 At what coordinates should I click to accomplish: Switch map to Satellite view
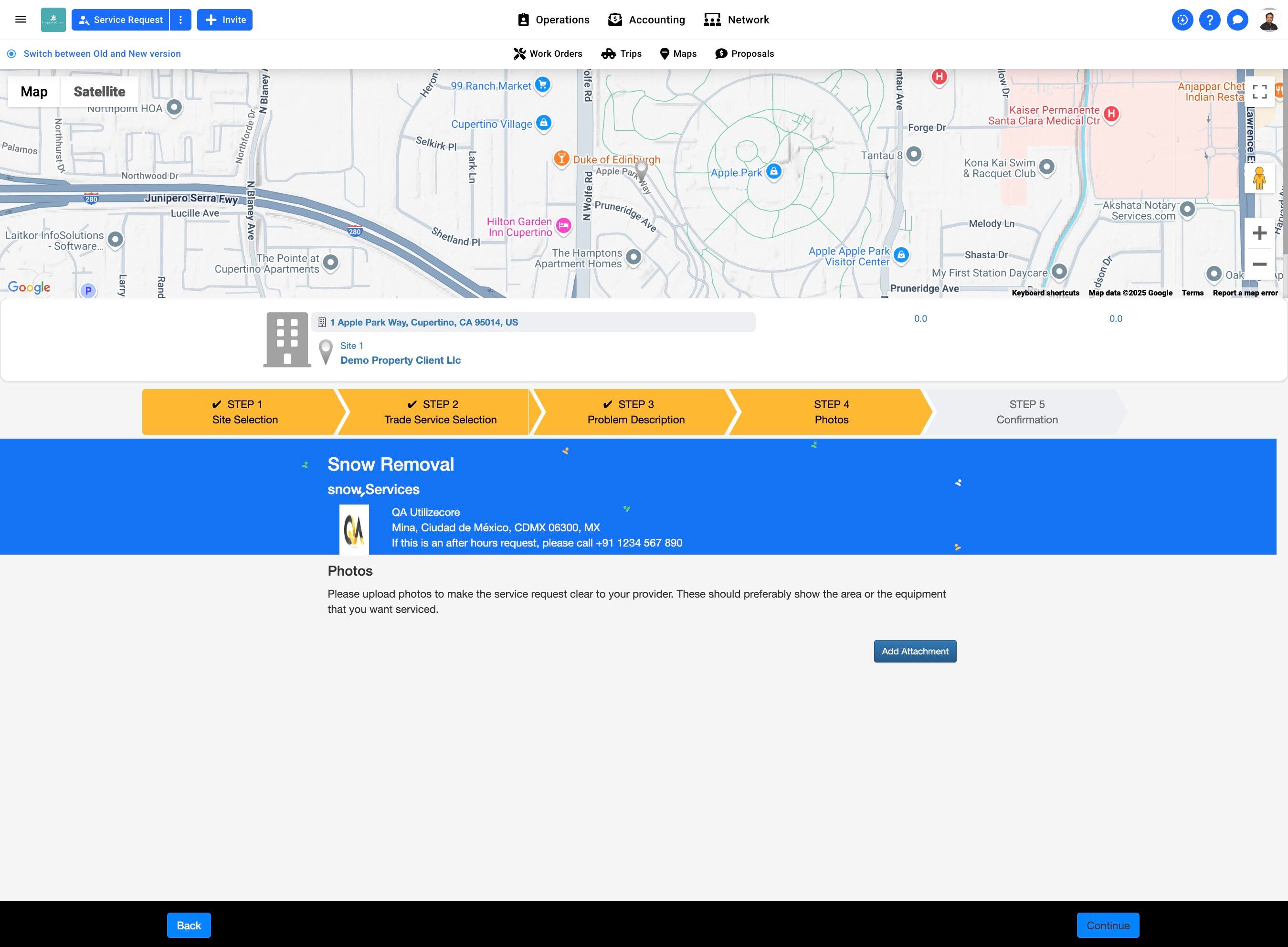[x=99, y=92]
